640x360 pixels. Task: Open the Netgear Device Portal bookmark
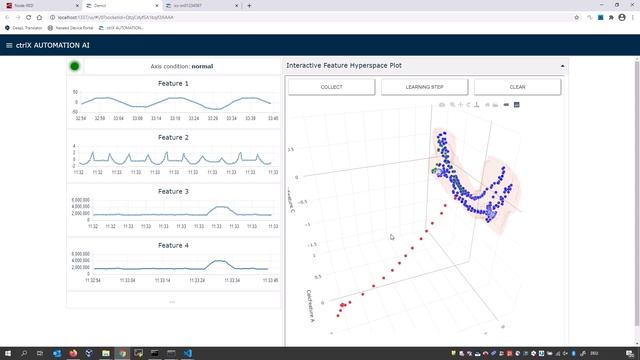click(x=70, y=28)
